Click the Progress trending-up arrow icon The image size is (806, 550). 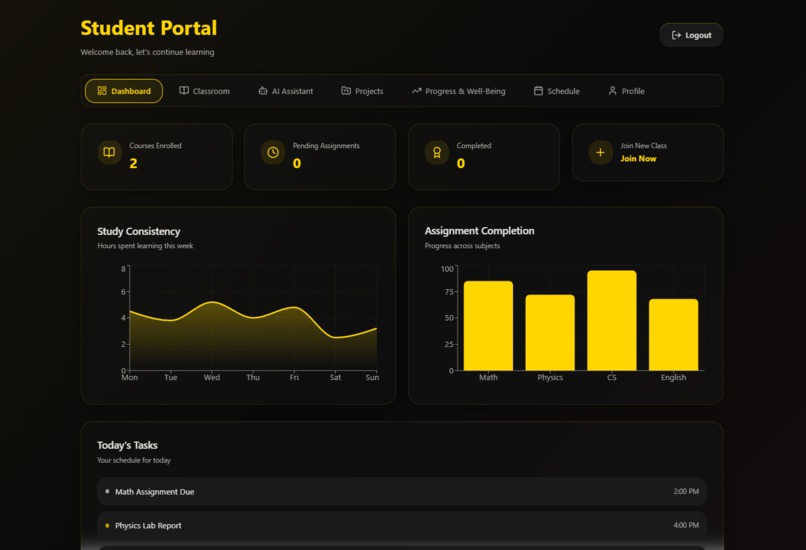pyautogui.click(x=416, y=90)
